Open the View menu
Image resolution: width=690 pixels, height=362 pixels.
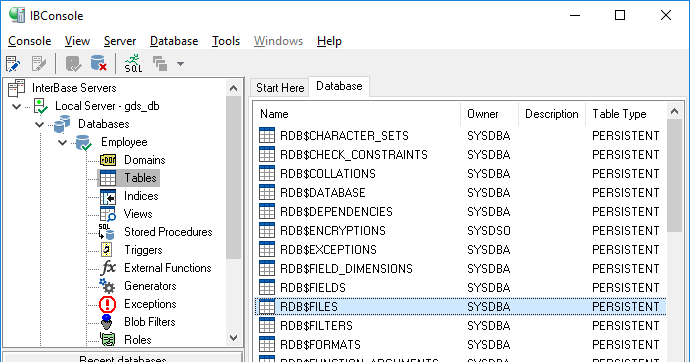pyautogui.click(x=77, y=41)
